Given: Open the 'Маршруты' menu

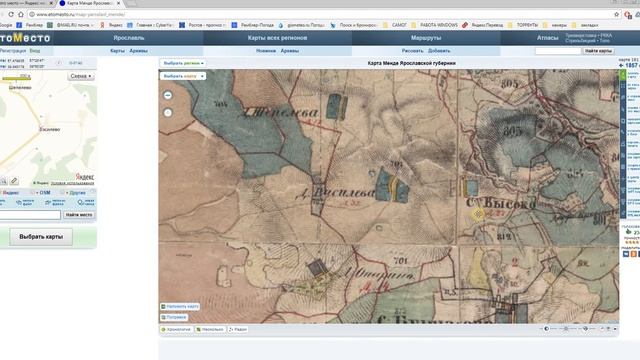Looking at the screenshot, I should pos(426,38).
